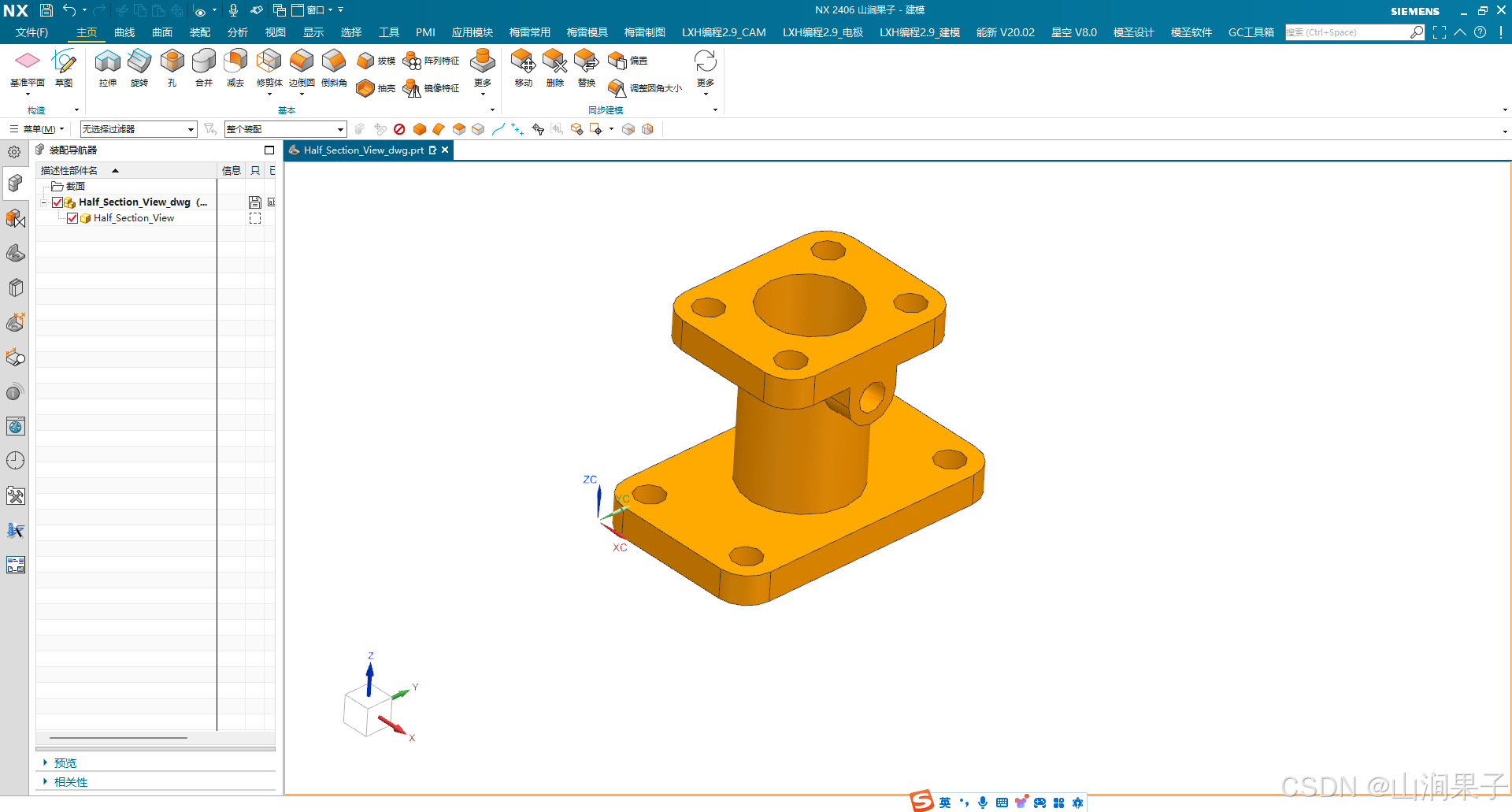Select the Chamfer (倒斜角) tool
The height and width of the screenshot is (812, 1512).
point(334,69)
